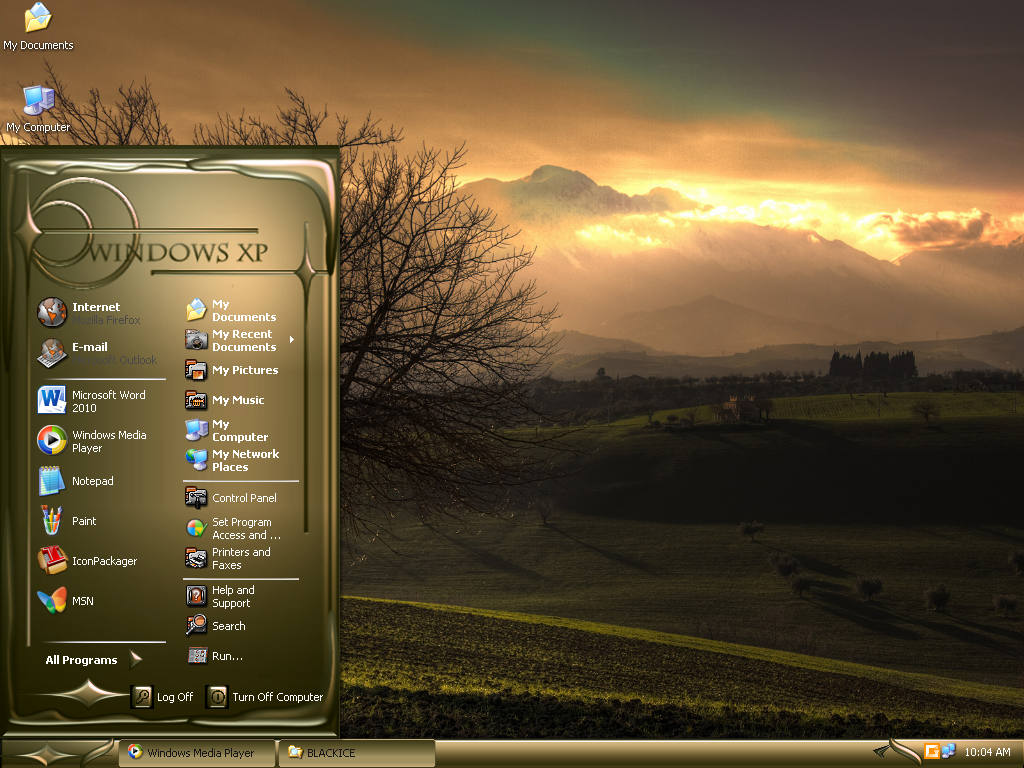Click the 'IconPackager' label

(x=104, y=561)
